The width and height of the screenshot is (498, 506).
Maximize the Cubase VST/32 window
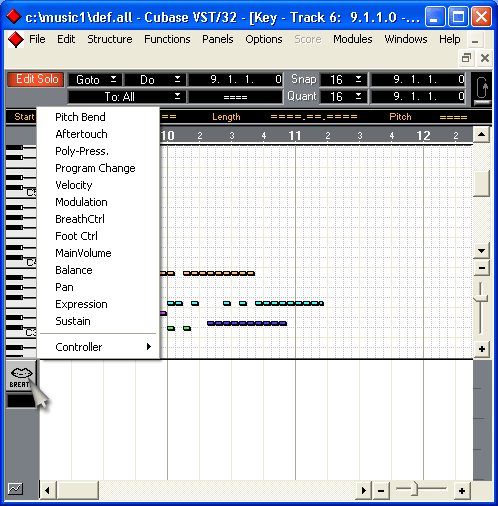click(458, 16)
